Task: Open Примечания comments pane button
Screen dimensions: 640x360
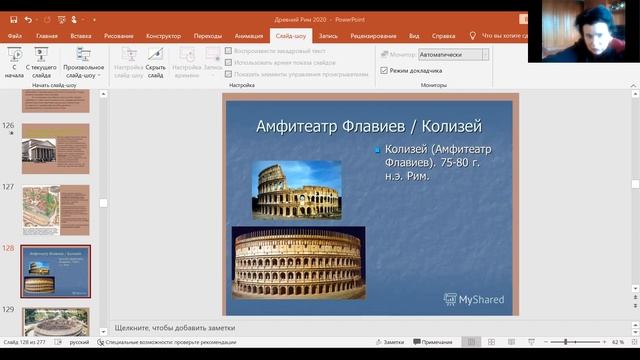Action: 433,342
